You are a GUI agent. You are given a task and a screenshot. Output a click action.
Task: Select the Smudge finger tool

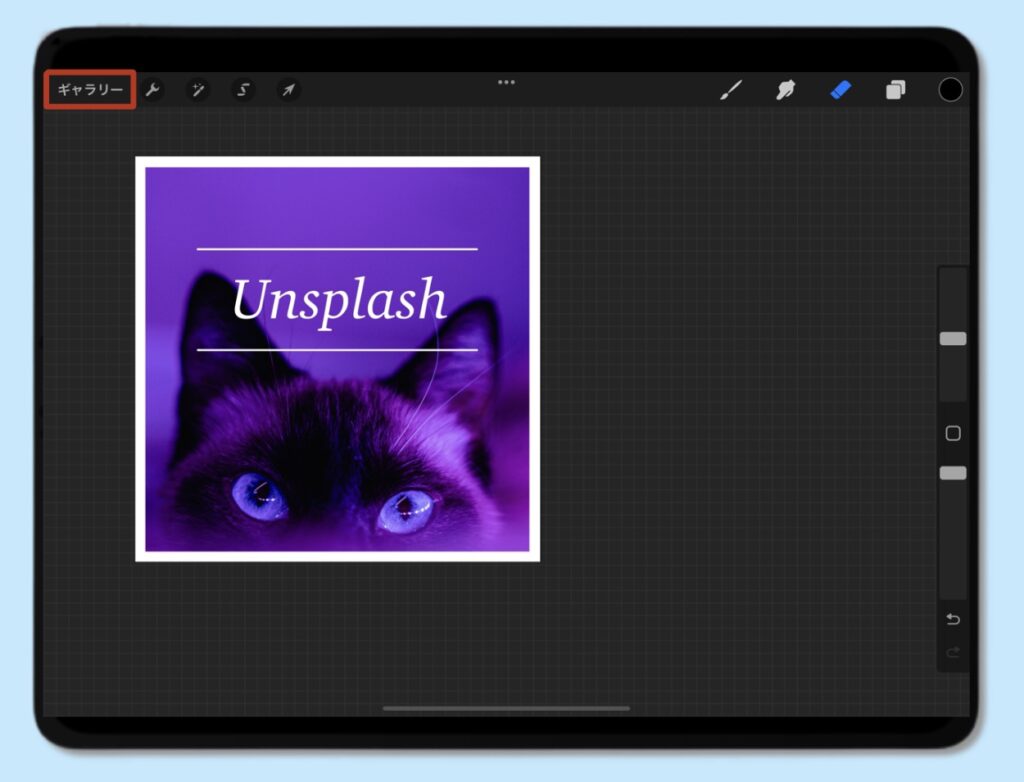pyautogui.click(x=786, y=90)
